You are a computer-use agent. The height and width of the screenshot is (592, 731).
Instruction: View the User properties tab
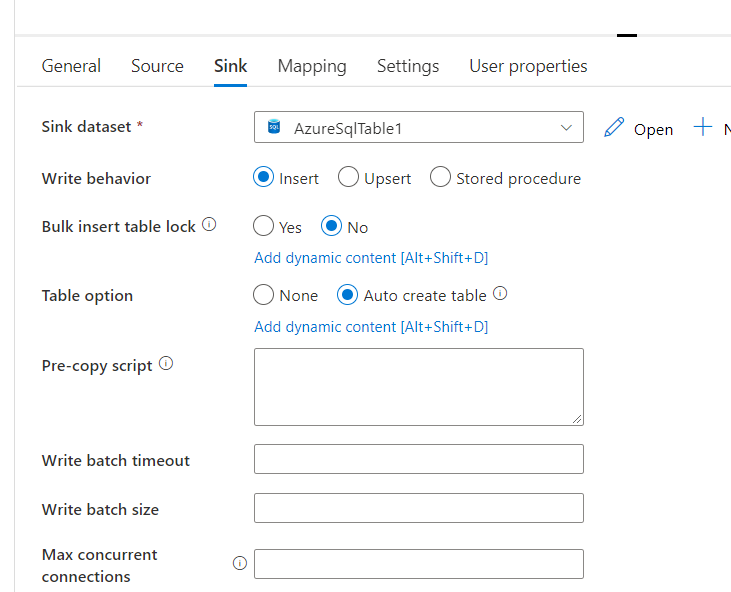tap(528, 66)
